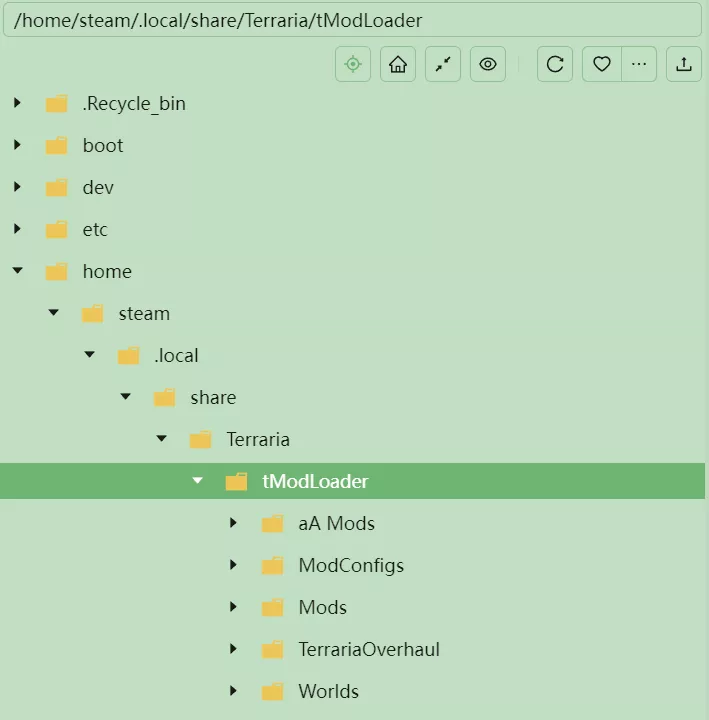The height and width of the screenshot is (720, 709).
Task: Collapse the home folder arrow
Action: (x=17, y=271)
